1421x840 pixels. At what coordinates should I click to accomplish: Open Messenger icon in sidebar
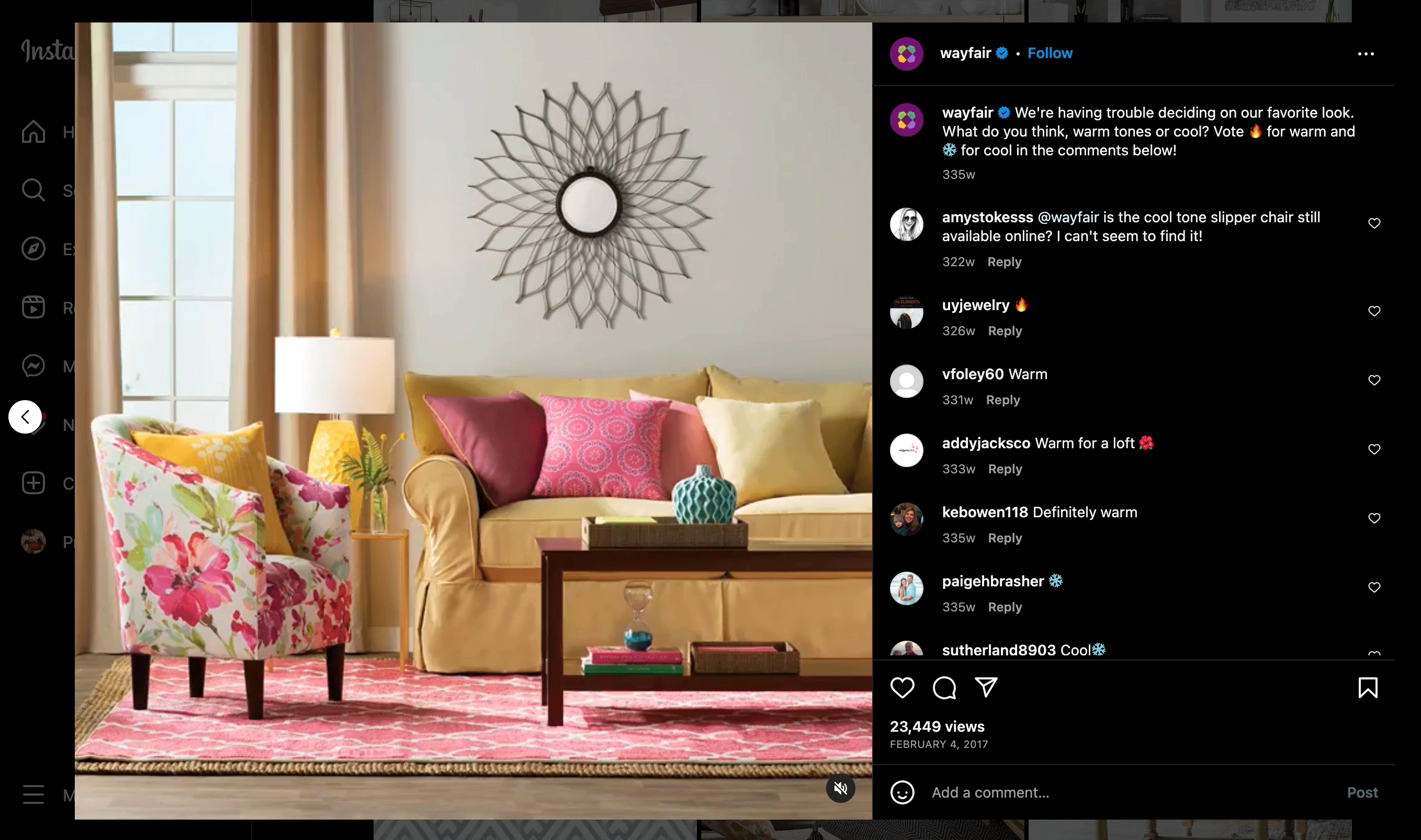pyautogui.click(x=33, y=366)
